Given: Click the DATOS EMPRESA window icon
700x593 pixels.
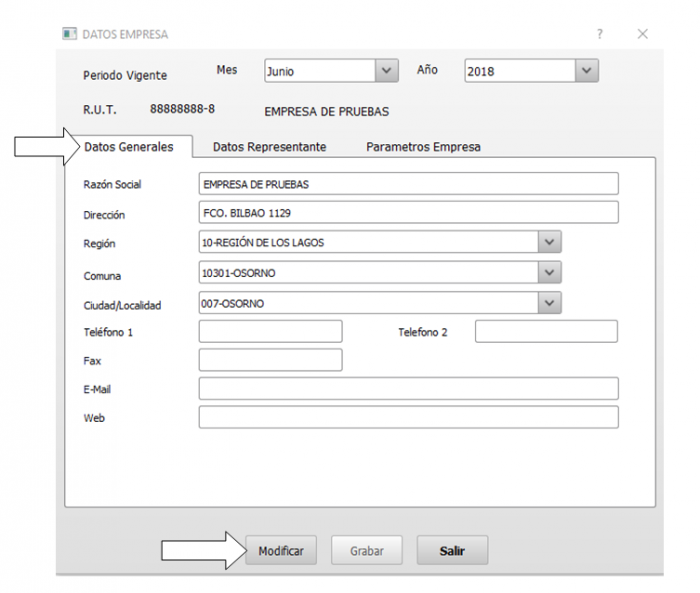Looking at the screenshot, I should click(70, 34).
